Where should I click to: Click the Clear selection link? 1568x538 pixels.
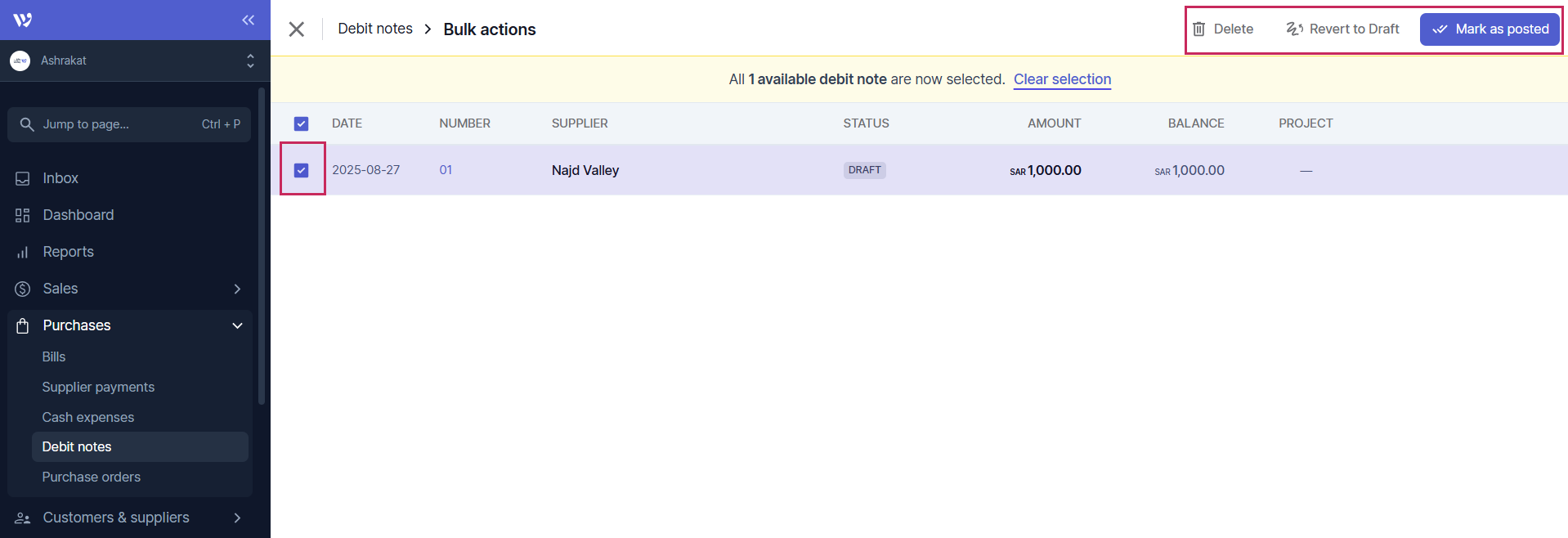[x=1062, y=79]
